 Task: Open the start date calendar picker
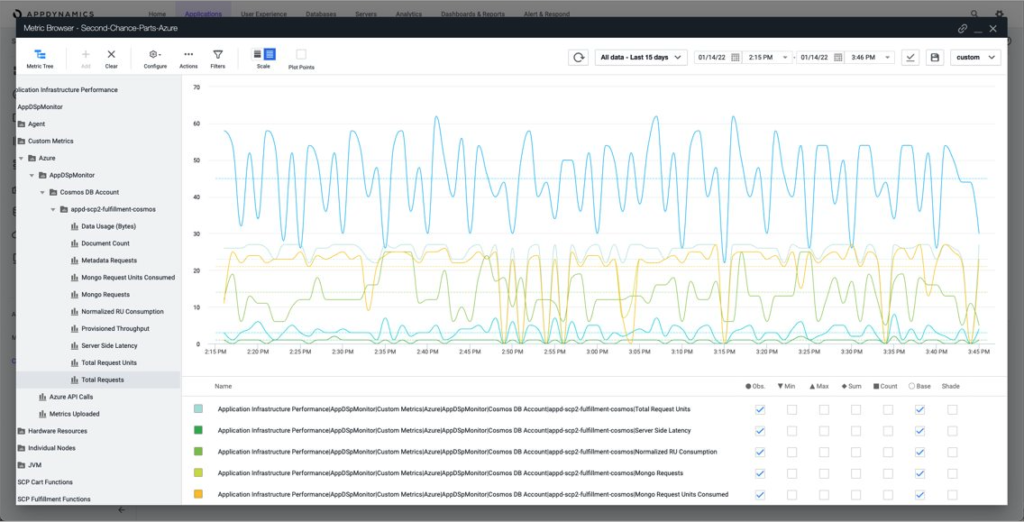(735, 57)
